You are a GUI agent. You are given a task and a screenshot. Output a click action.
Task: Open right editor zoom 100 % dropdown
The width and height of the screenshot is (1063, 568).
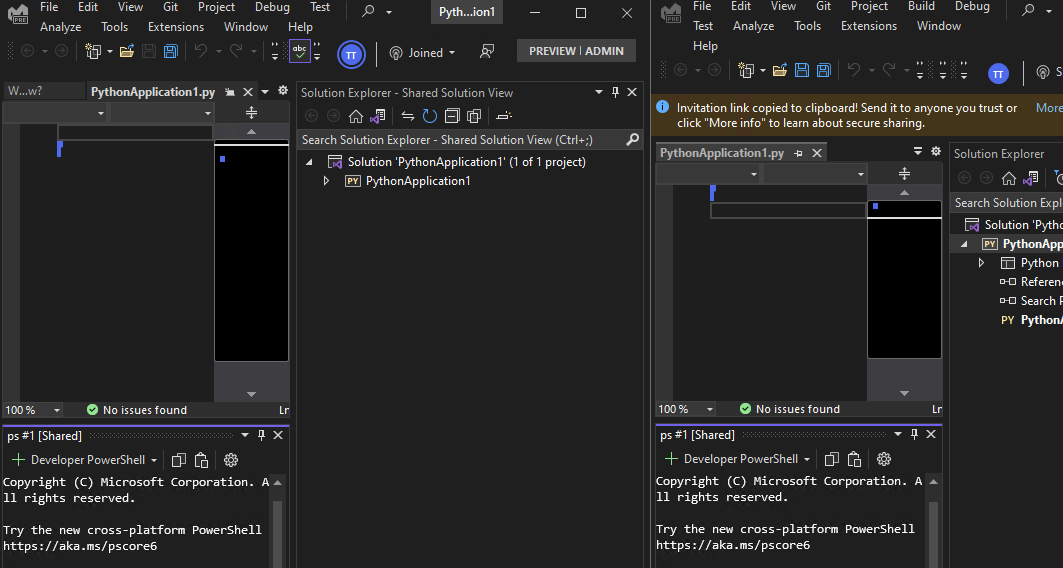(x=710, y=409)
